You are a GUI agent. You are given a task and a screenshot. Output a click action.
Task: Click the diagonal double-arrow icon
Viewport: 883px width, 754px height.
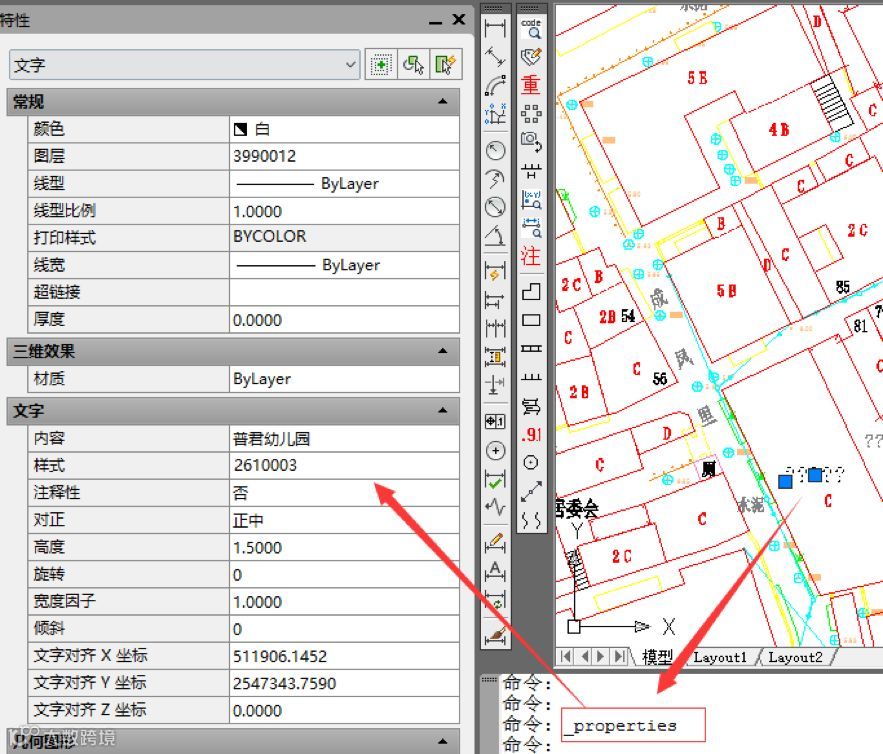531,491
